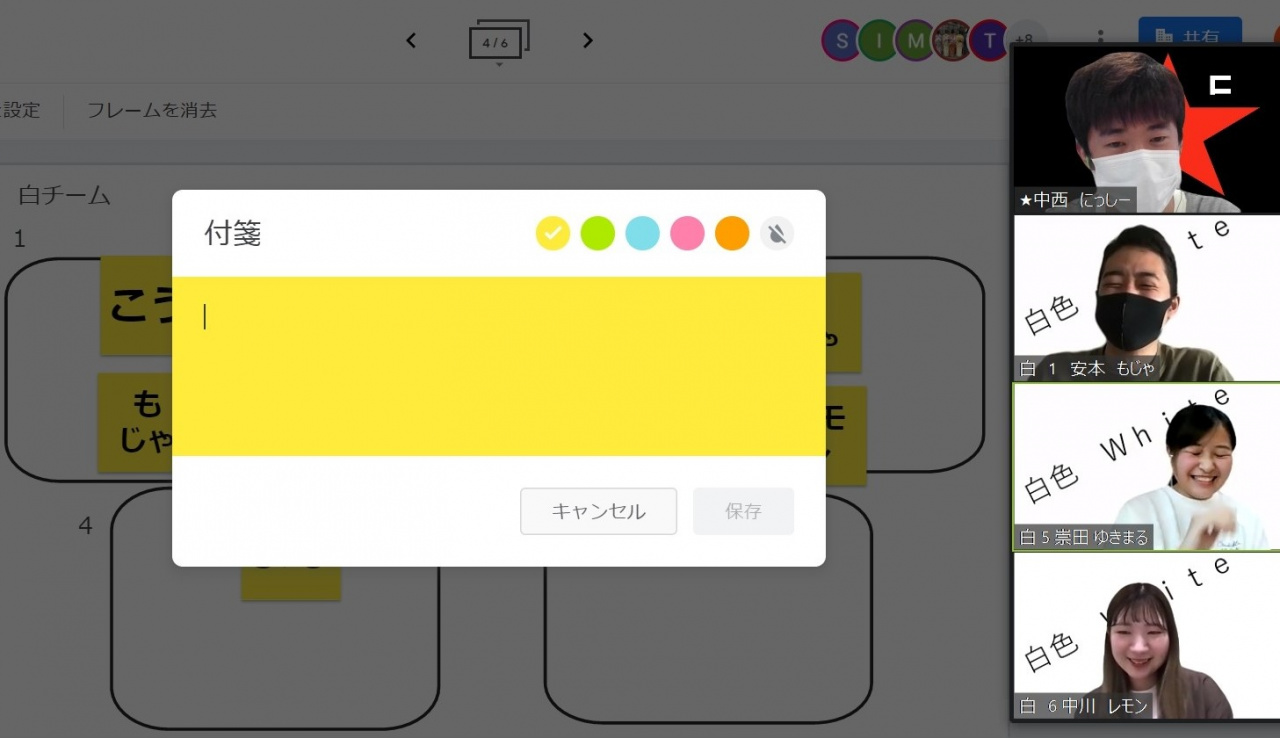Select the green sticky note color
Viewport: 1280px width, 738px height.
click(x=598, y=233)
